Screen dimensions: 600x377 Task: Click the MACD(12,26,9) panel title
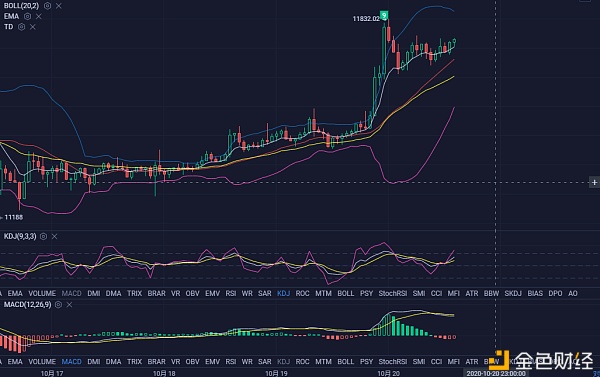click(x=28, y=305)
